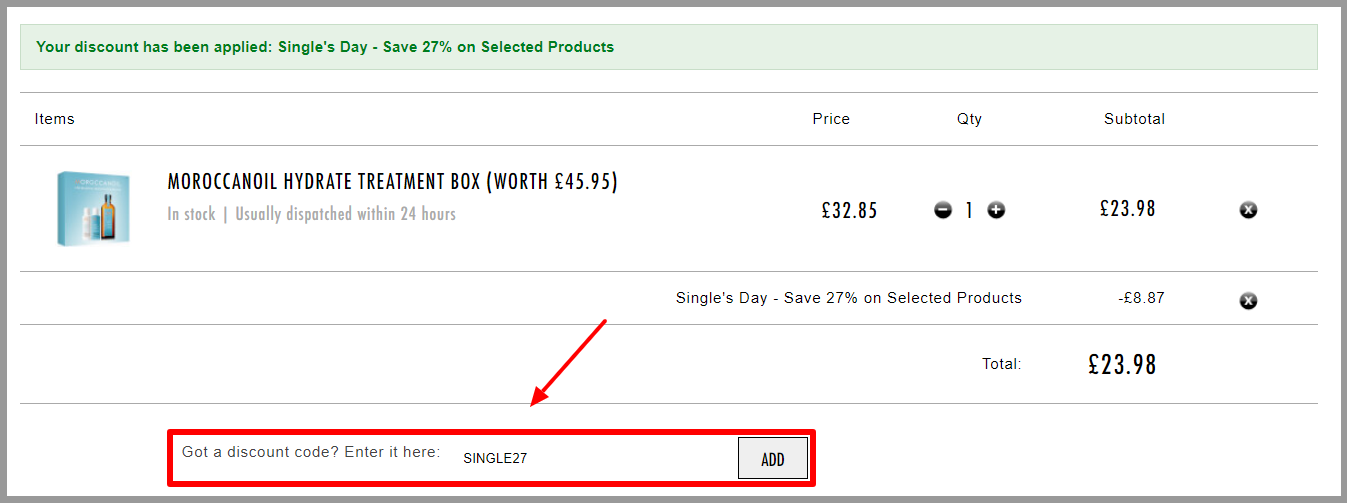Viewport: 1347px width, 503px height.
Task: Remove the Moroccanoil Treatment Box item
Action: [x=1248, y=210]
